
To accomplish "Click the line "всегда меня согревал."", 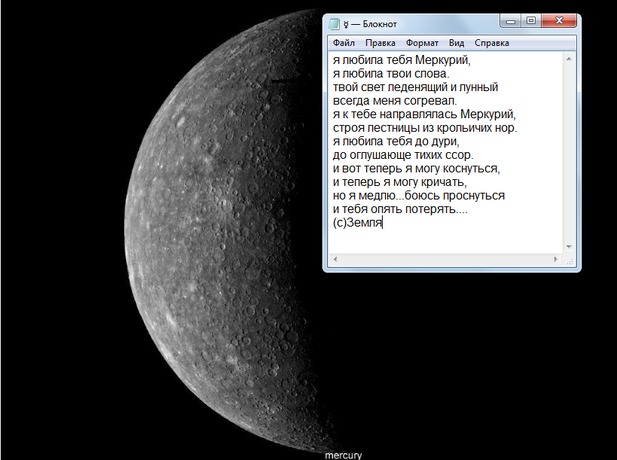I will click(395, 101).
